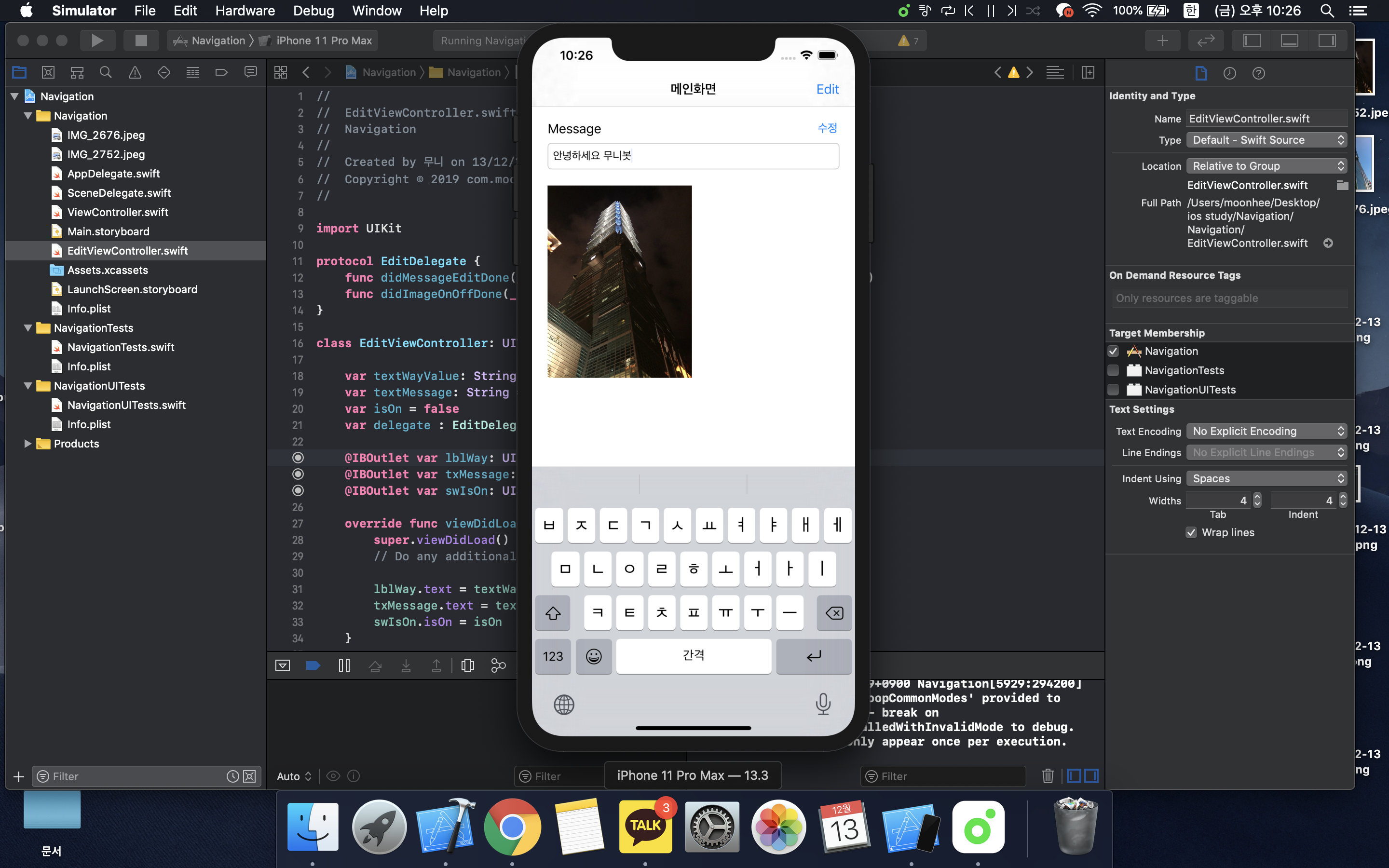Tap the blue 수정 link next to Message
The height and width of the screenshot is (868, 1389).
pos(827,128)
